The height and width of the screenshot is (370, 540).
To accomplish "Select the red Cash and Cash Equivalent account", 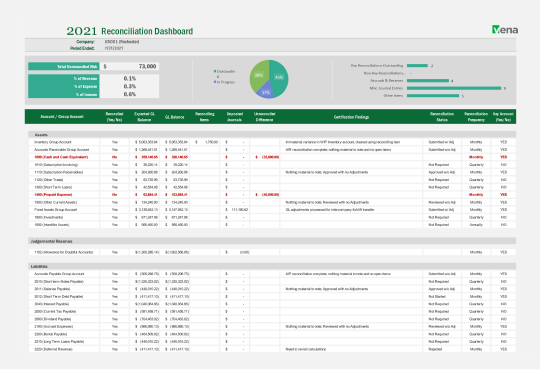I will (x=61, y=157).
